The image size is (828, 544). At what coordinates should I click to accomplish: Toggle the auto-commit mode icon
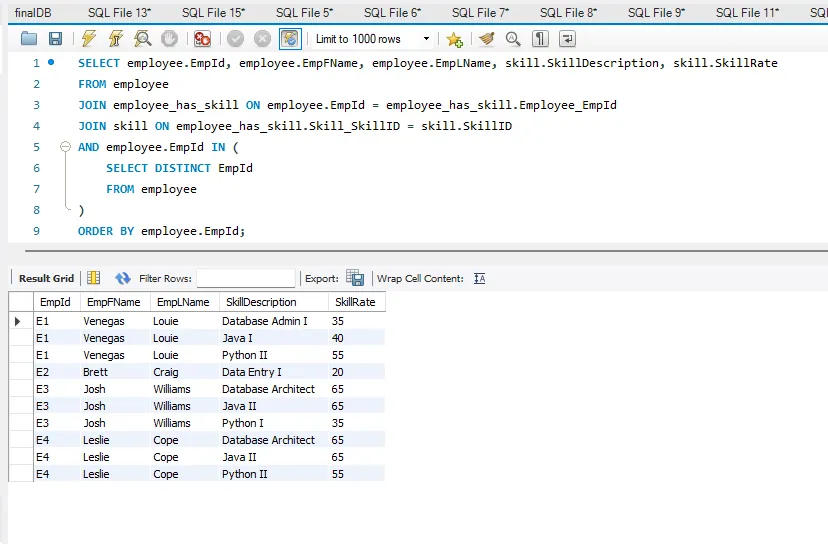coord(290,39)
